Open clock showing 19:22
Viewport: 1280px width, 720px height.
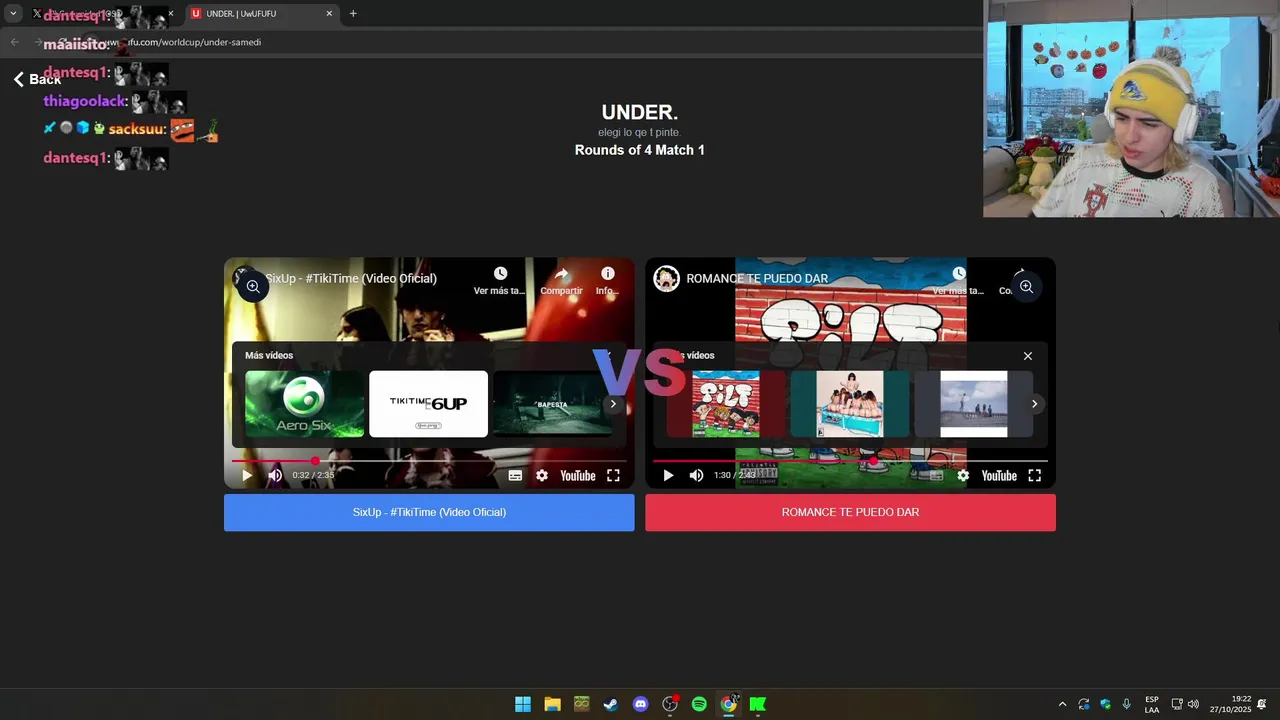click(1230, 704)
